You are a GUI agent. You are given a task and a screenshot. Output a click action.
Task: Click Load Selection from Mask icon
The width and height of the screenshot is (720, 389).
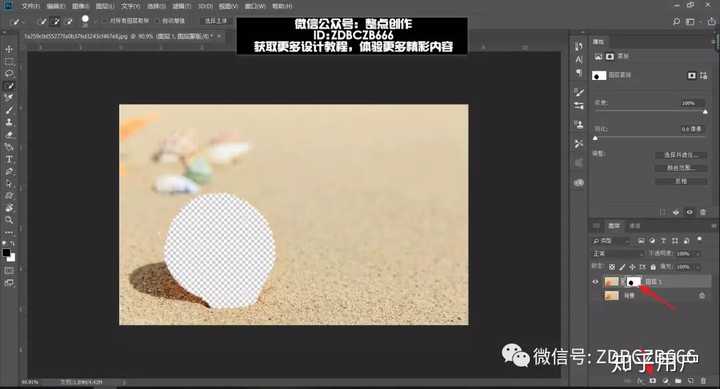coord(662,212)
